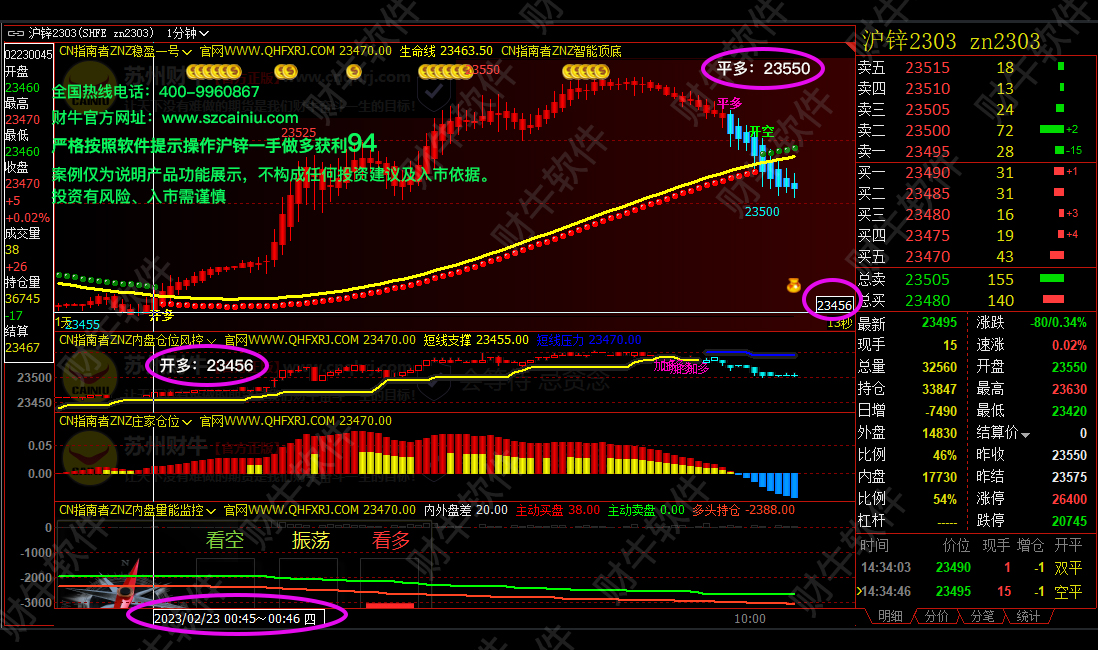The height and width of the screenshot is (650, 1098).
Task: Click the 总卖 23505 summary row
Action: point(975,279)
